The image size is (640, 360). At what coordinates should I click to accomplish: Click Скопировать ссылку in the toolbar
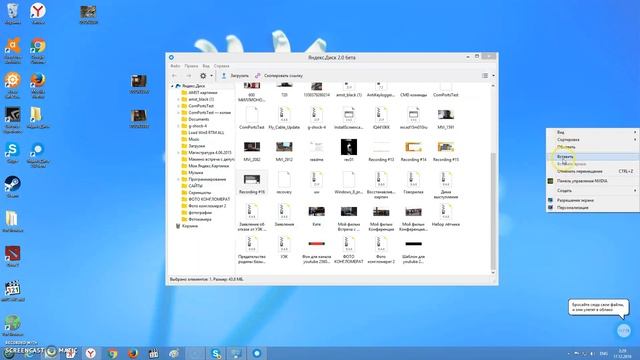[279, 76]
